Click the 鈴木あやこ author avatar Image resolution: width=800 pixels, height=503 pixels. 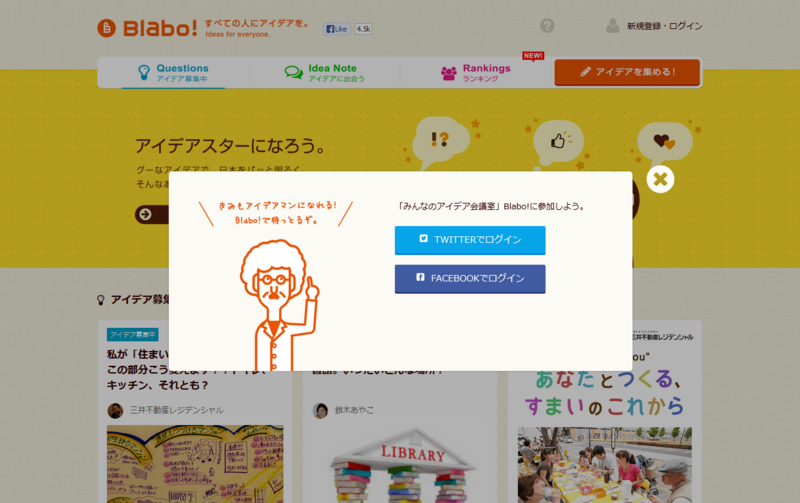coord(320,410)
